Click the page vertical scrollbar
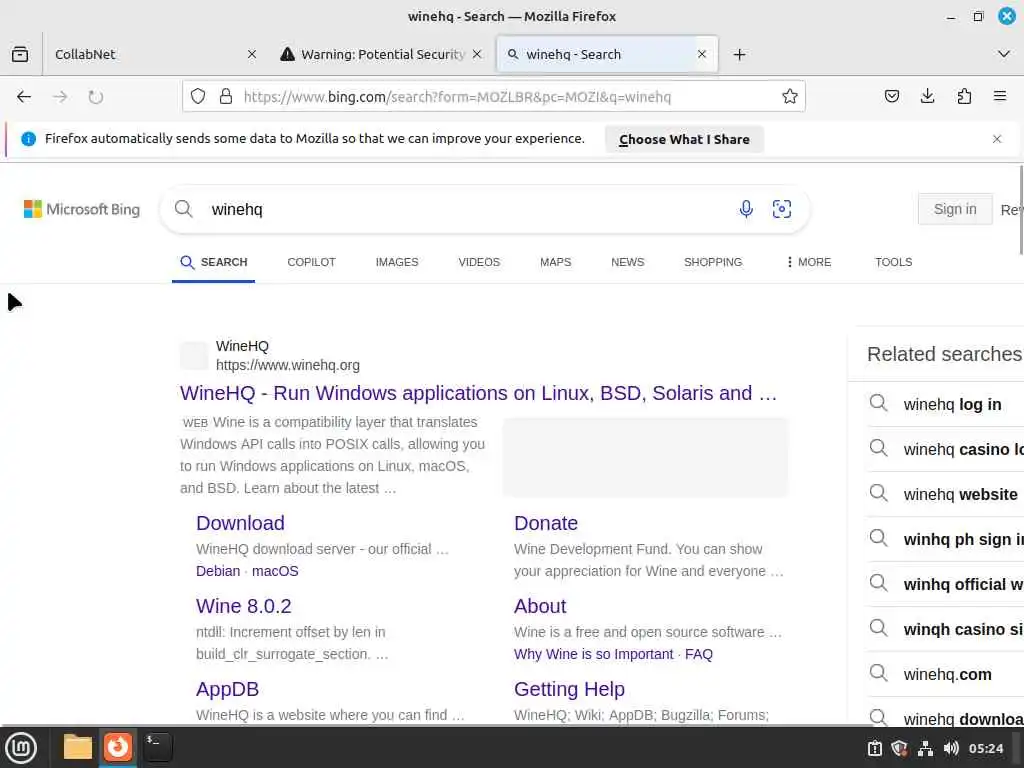1024x768 pixels. pos(1021,209)
